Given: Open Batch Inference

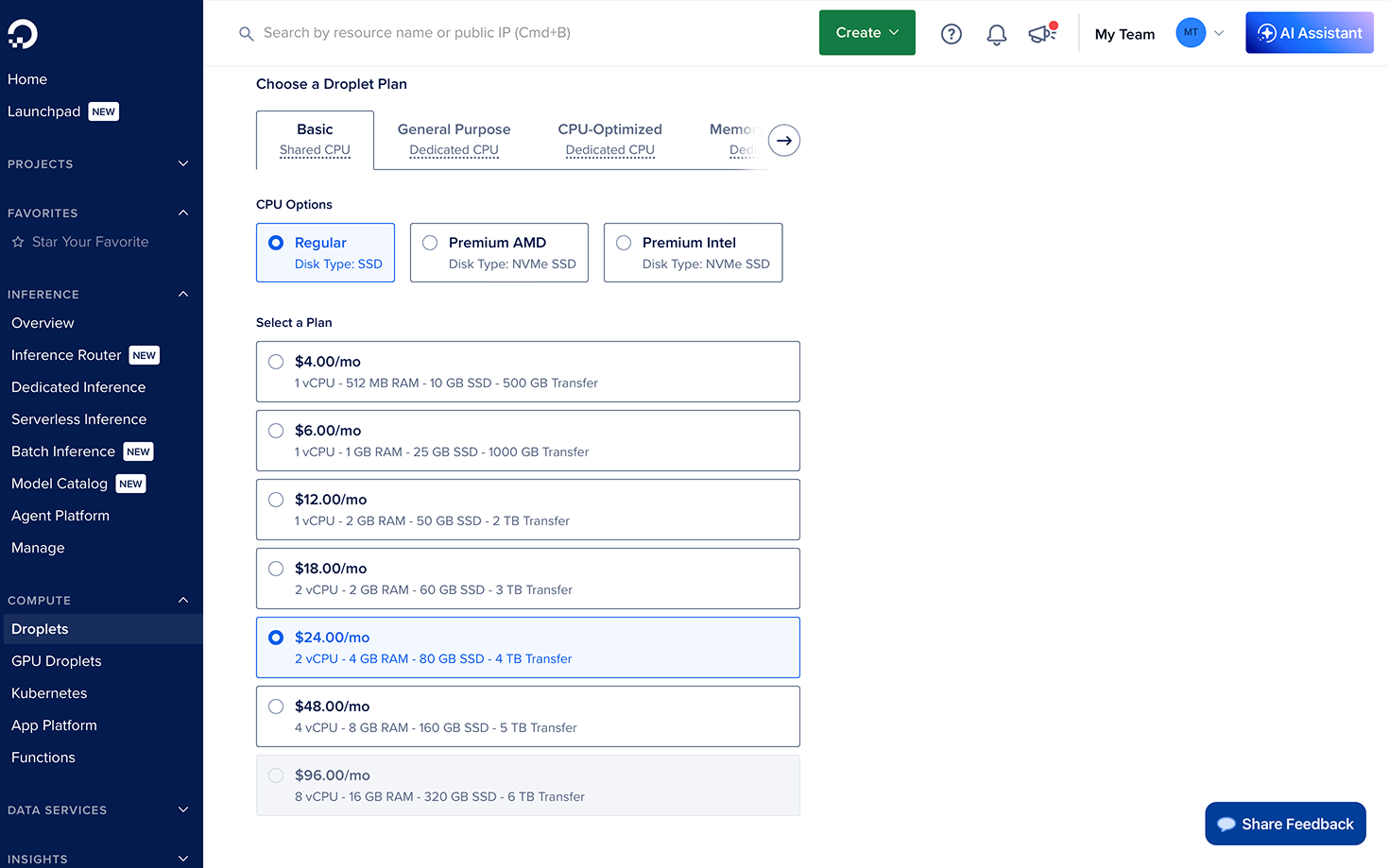Looking at the screenshot, I should (x=63, y=451).
